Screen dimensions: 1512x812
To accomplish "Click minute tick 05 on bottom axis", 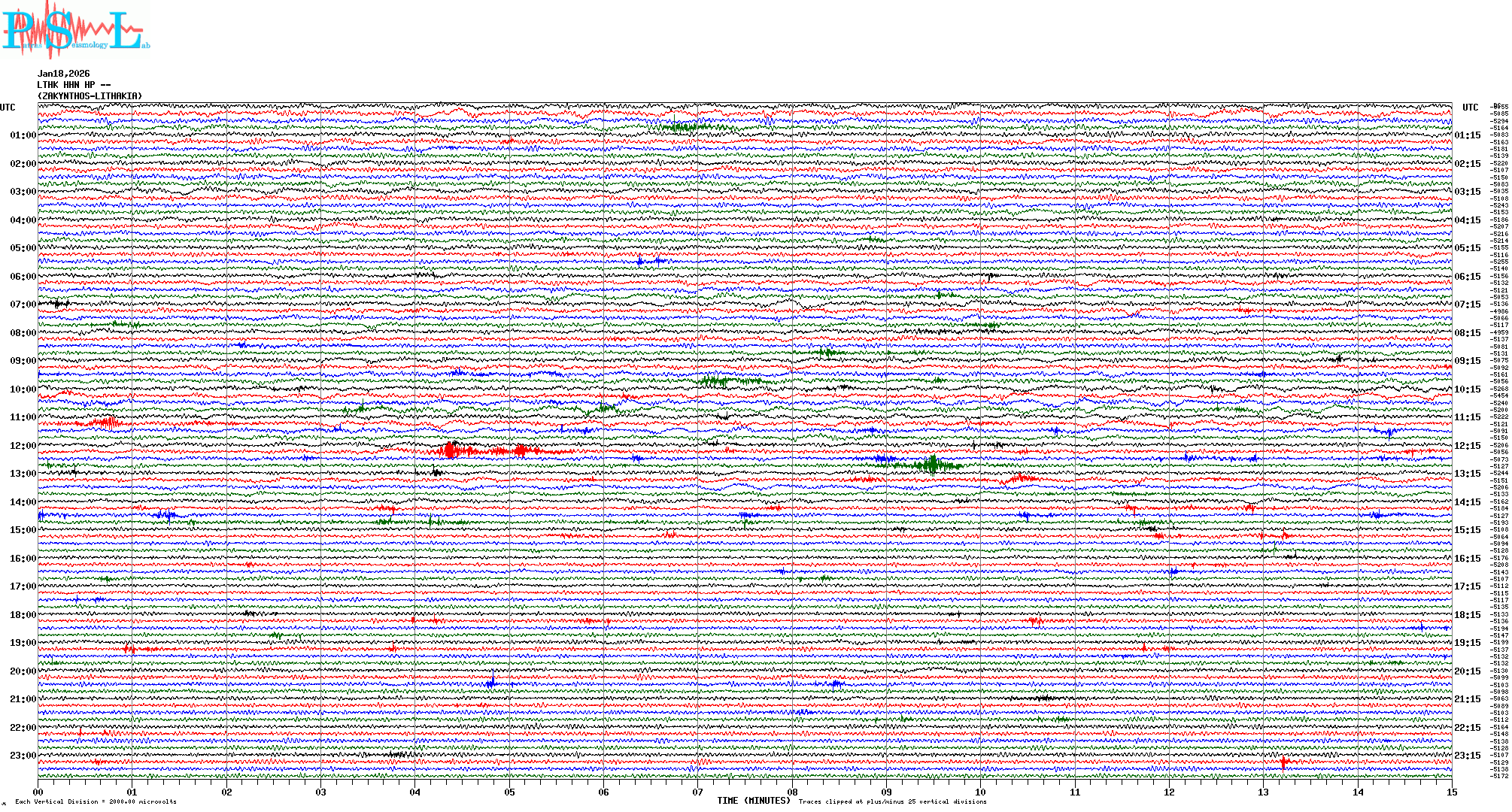I will tap(509, 792).
